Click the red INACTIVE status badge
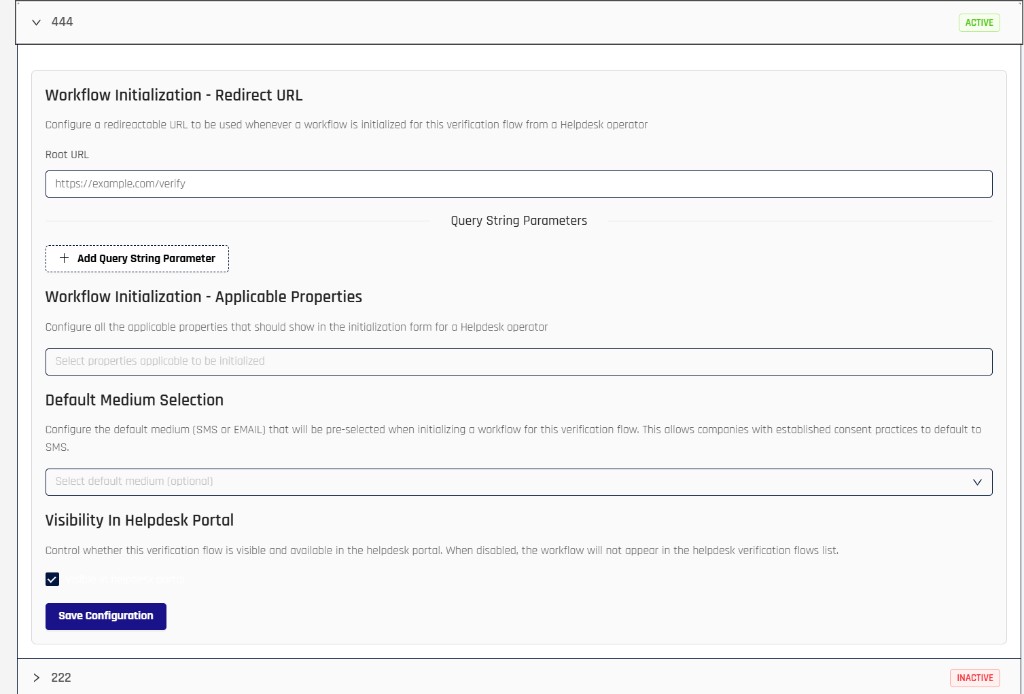Image resolution: width=1024 pixels, height=694 pixels. click(x=974, y=678)
